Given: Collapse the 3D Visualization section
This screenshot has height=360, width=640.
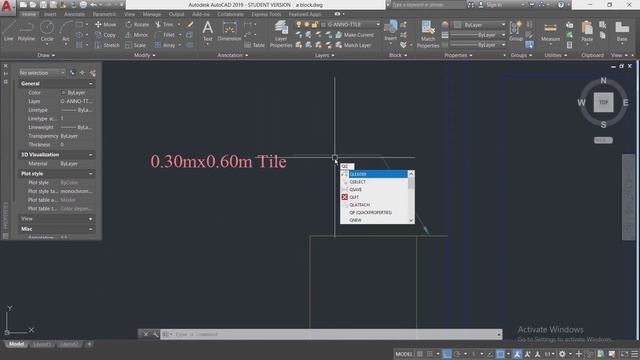Looking at the screenshot, I should [91, 155].
